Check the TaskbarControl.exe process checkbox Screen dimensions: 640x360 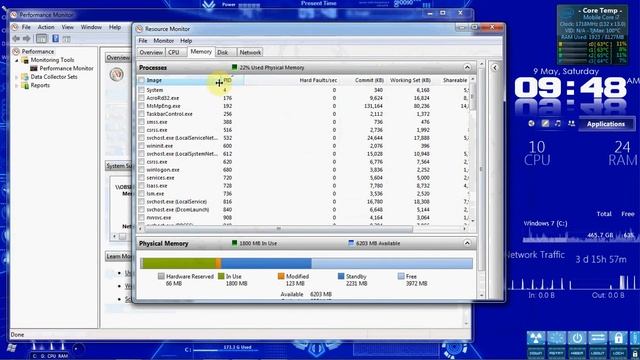(142, 114)
